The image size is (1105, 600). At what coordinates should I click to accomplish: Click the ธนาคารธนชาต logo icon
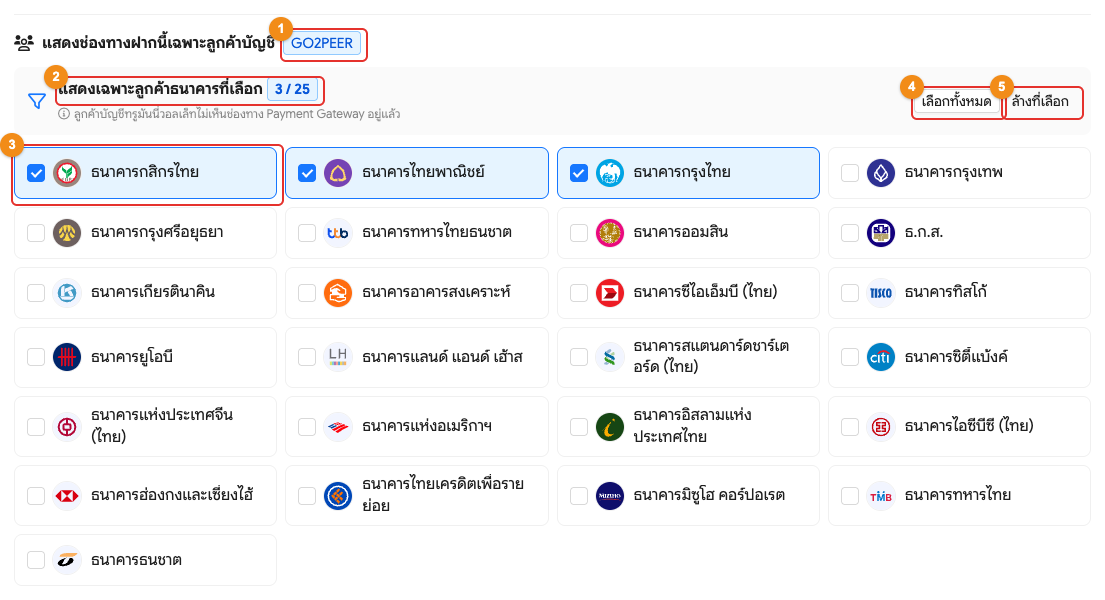(67, 561)
